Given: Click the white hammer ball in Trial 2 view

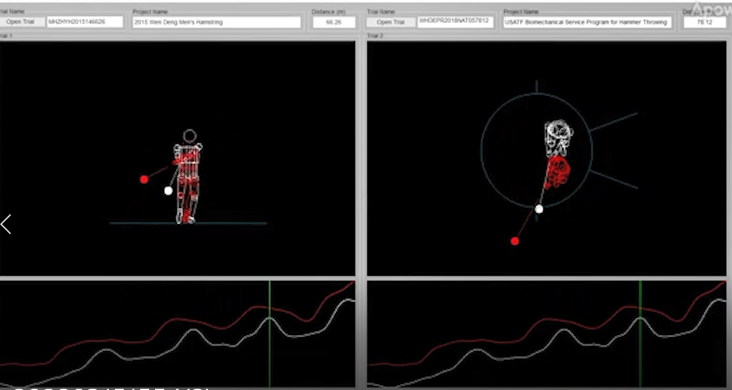Looking at the screenshot, I should (539, 209).
